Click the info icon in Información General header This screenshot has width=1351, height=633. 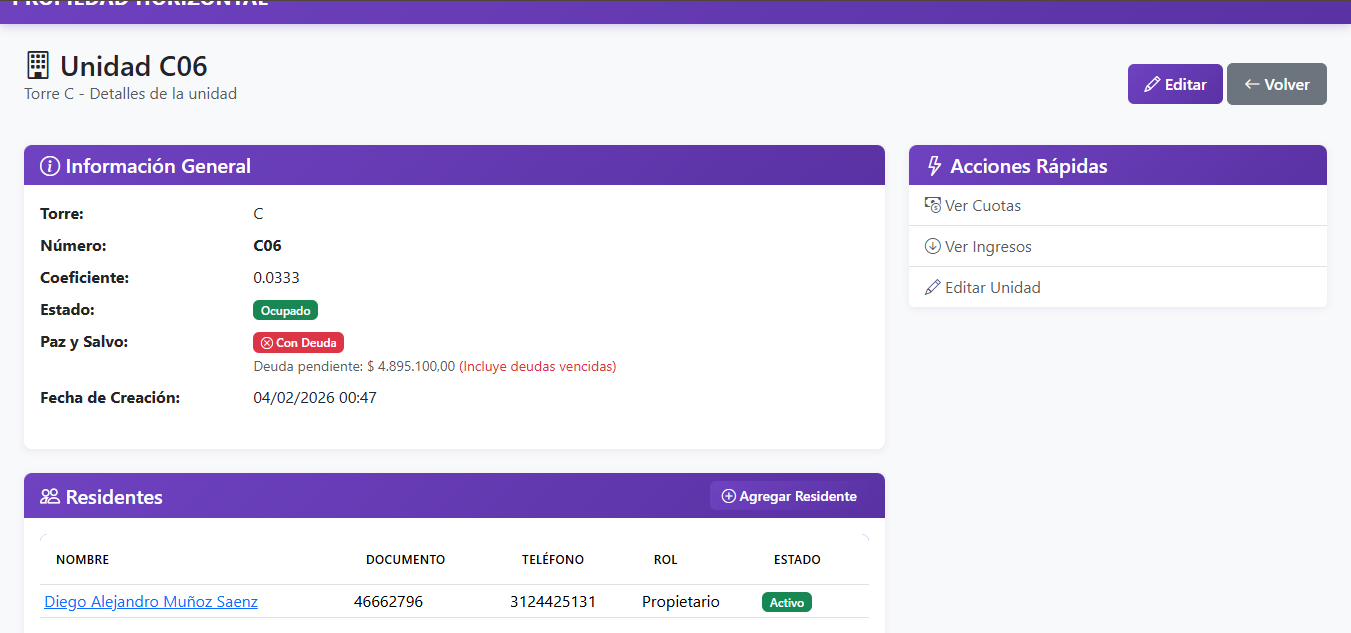click(x=49, y=166)
